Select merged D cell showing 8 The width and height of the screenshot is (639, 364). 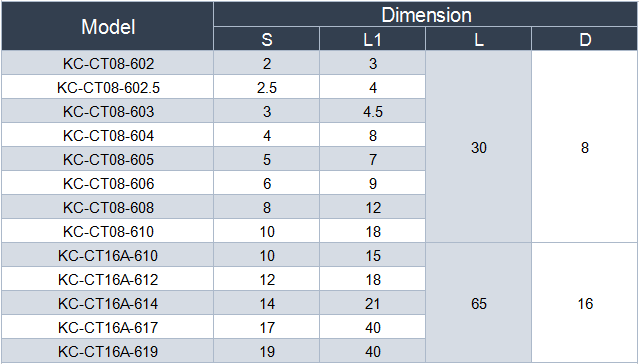click(x=585, y=147)
